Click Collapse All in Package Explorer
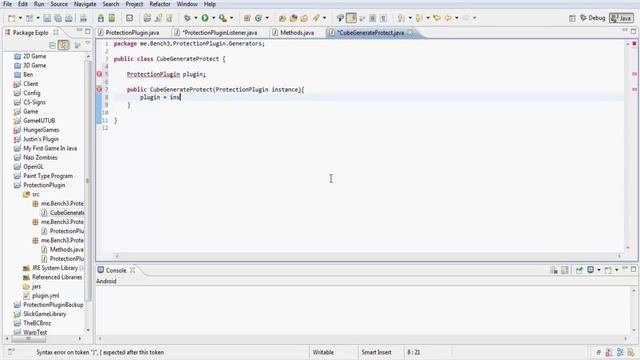The image size is (640, 360). point(52,45)
